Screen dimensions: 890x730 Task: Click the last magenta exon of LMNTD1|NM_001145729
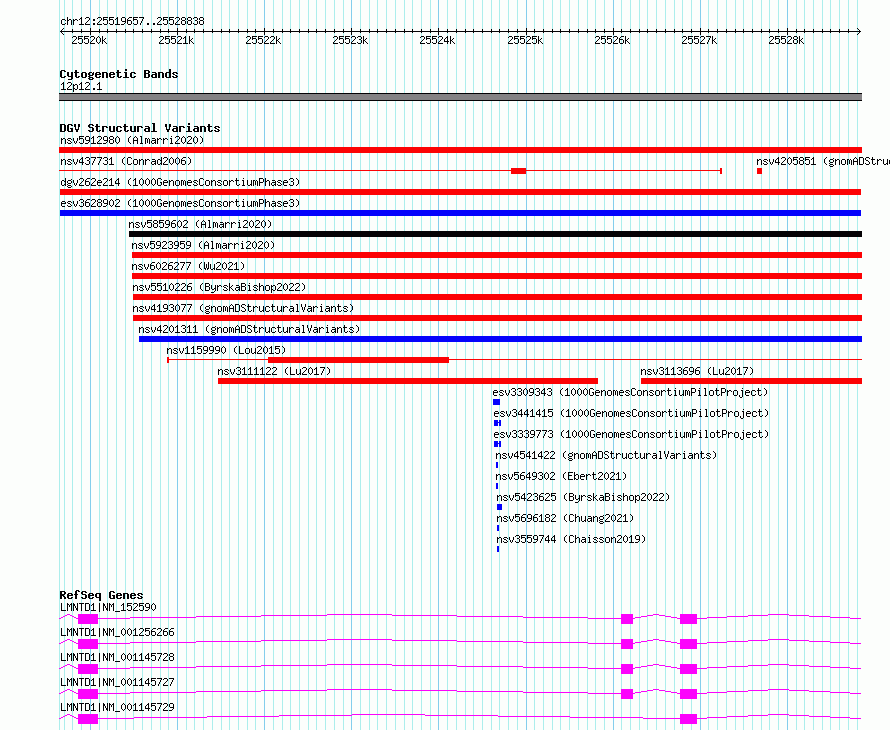[x=689, y=719]
